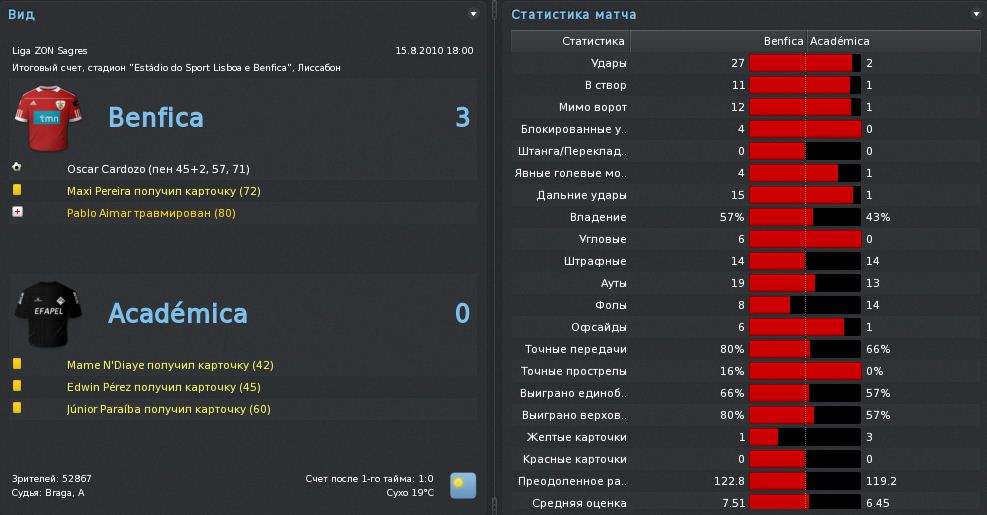Click the Владение possession bar
The width and height of the screenshot is (987, 515).
coord(805,217)
